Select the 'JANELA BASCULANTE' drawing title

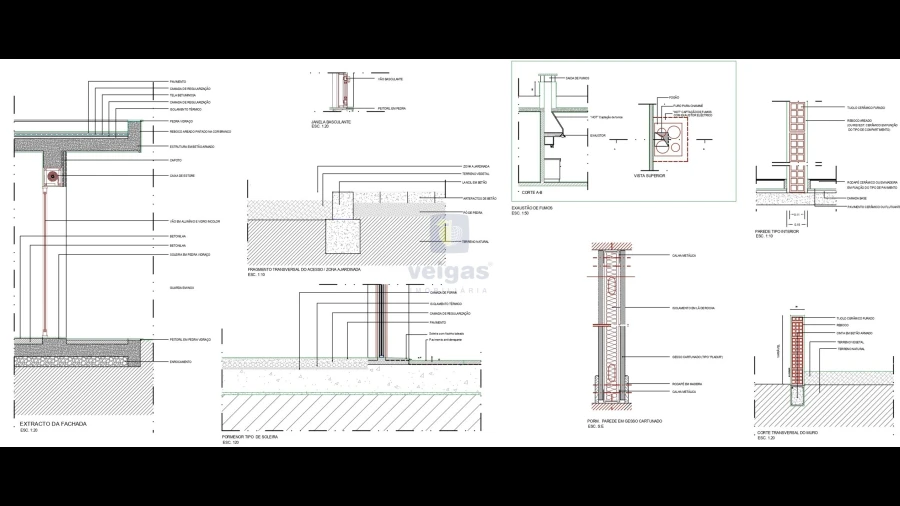tap(331, 122)
